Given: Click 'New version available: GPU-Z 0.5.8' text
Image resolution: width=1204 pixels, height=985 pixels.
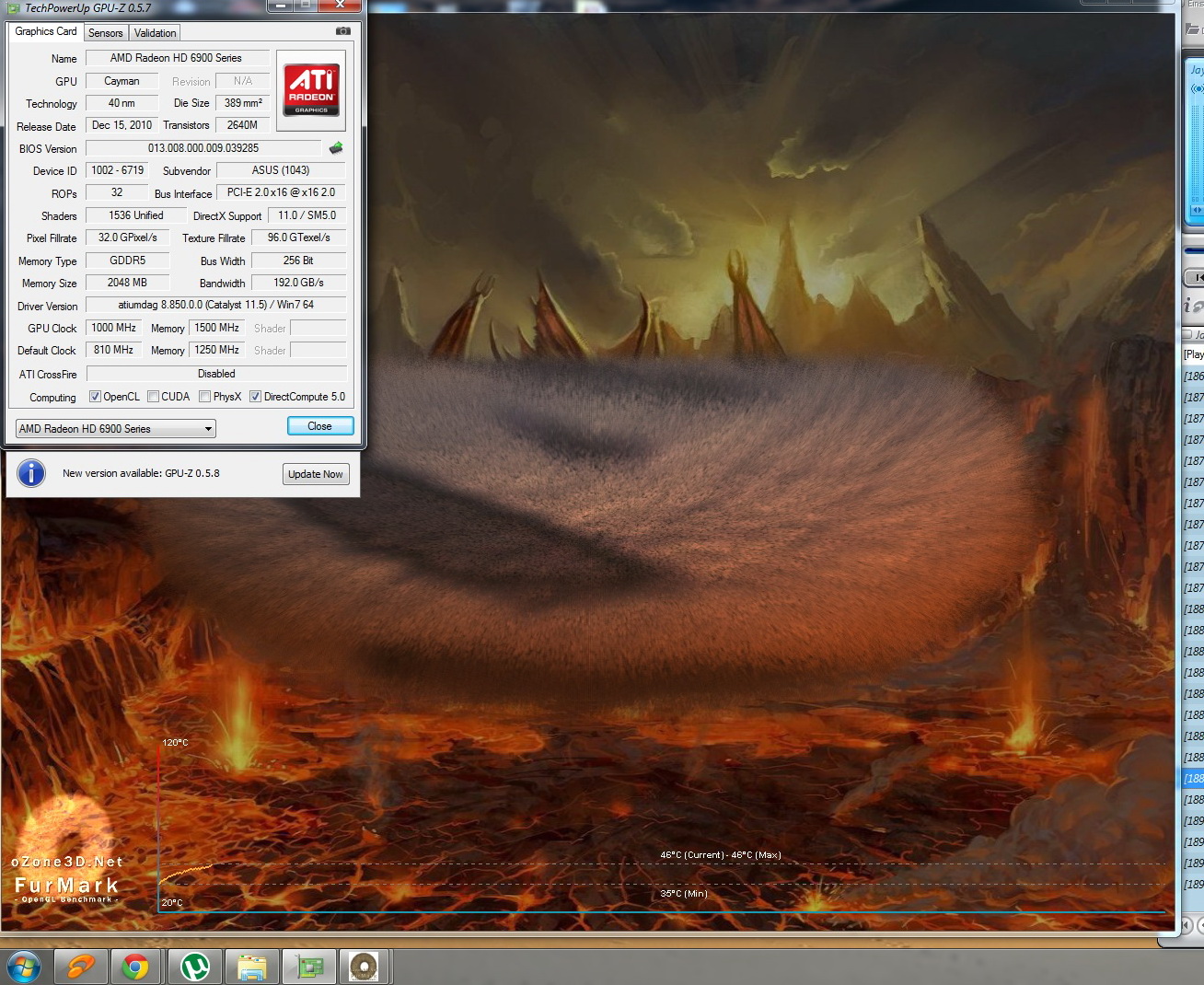Looking at the screenshot, I should click(x=141, y=473).
